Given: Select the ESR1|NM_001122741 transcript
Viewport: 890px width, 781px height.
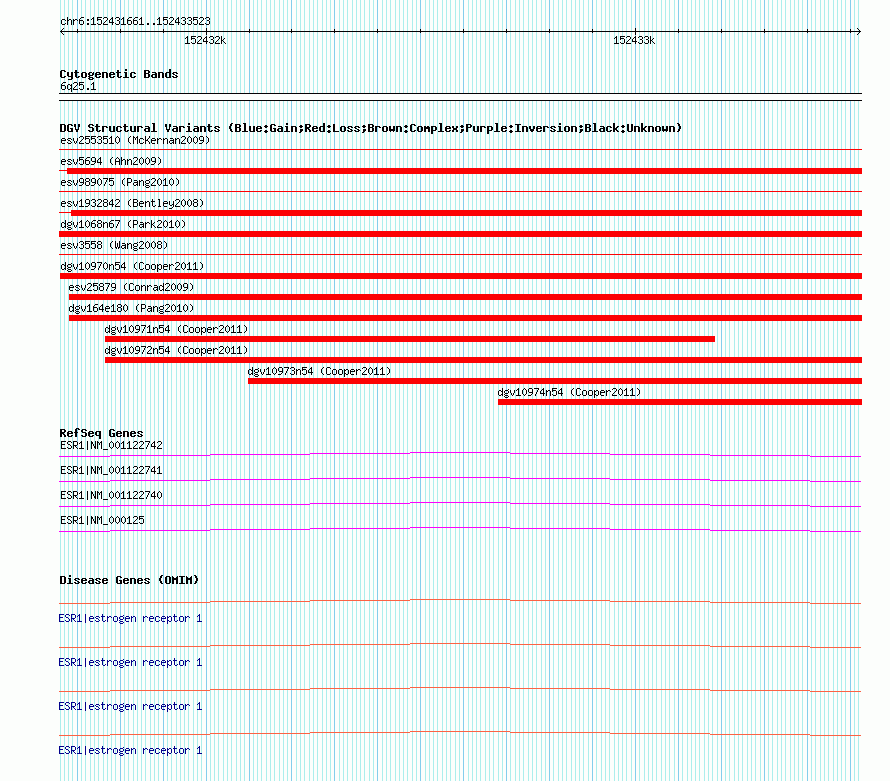Looking at the screenshot, I should pyautogui.click(x=111, y=471).
